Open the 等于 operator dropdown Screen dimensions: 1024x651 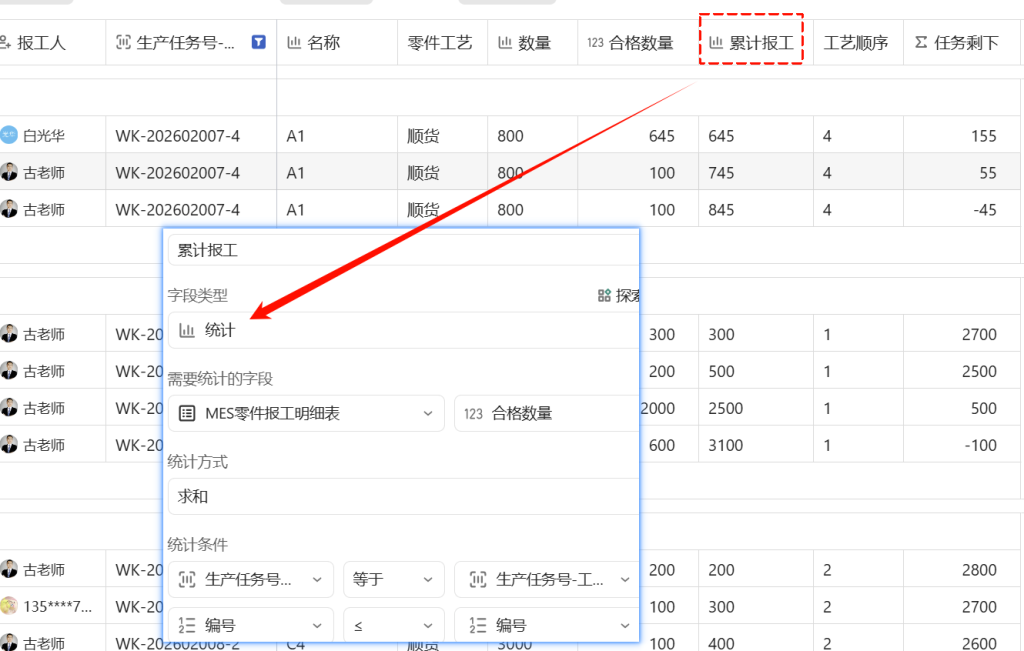394,579
